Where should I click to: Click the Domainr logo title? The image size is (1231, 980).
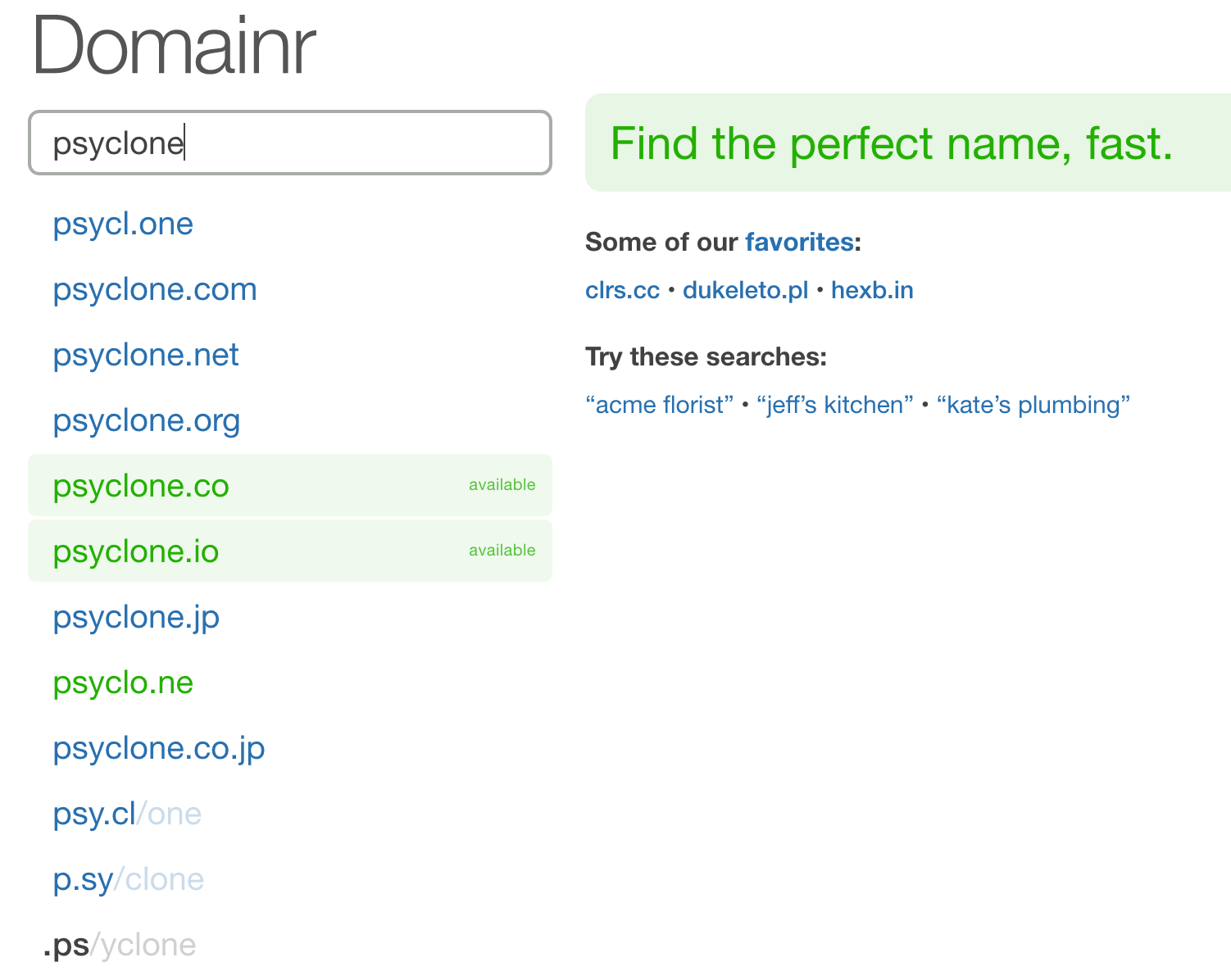pos(173,46)
